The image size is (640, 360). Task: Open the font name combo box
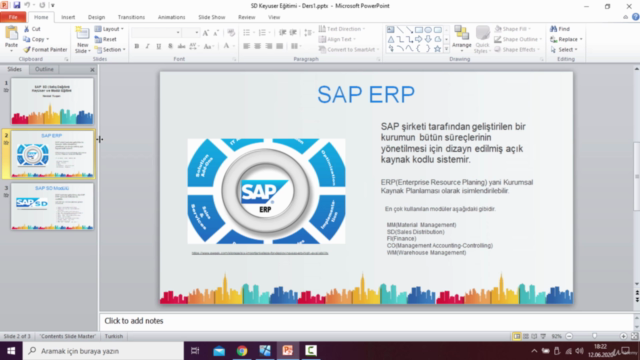pyautogui.click(x=156, y=33)
